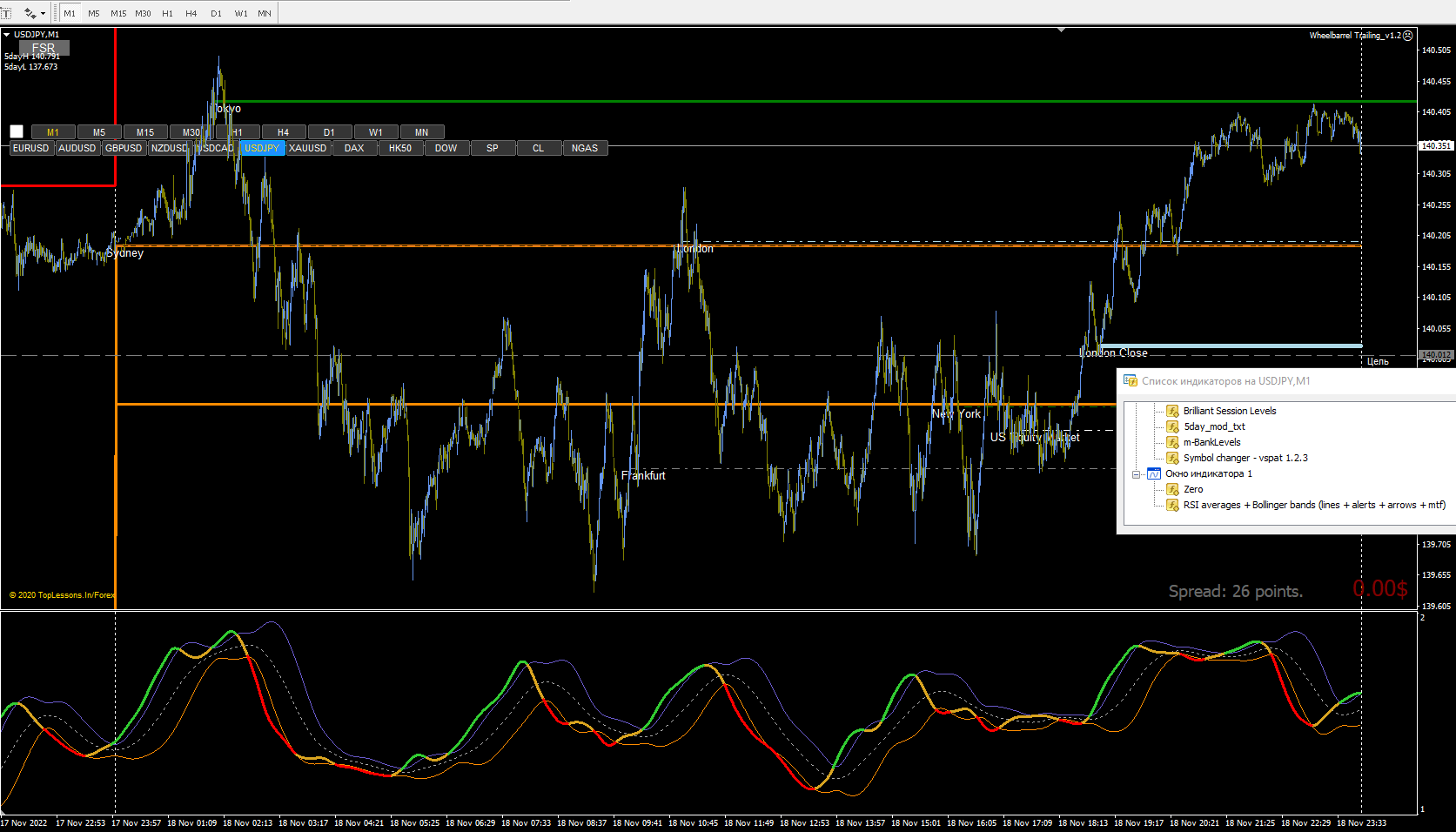Click the Frankfurt session label on chart
This screenshot has width=1456, height=832.
click(643, 475)
